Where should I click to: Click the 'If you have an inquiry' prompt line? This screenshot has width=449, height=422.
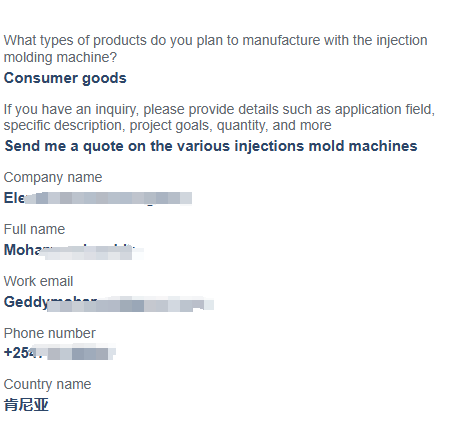point(219,109)
